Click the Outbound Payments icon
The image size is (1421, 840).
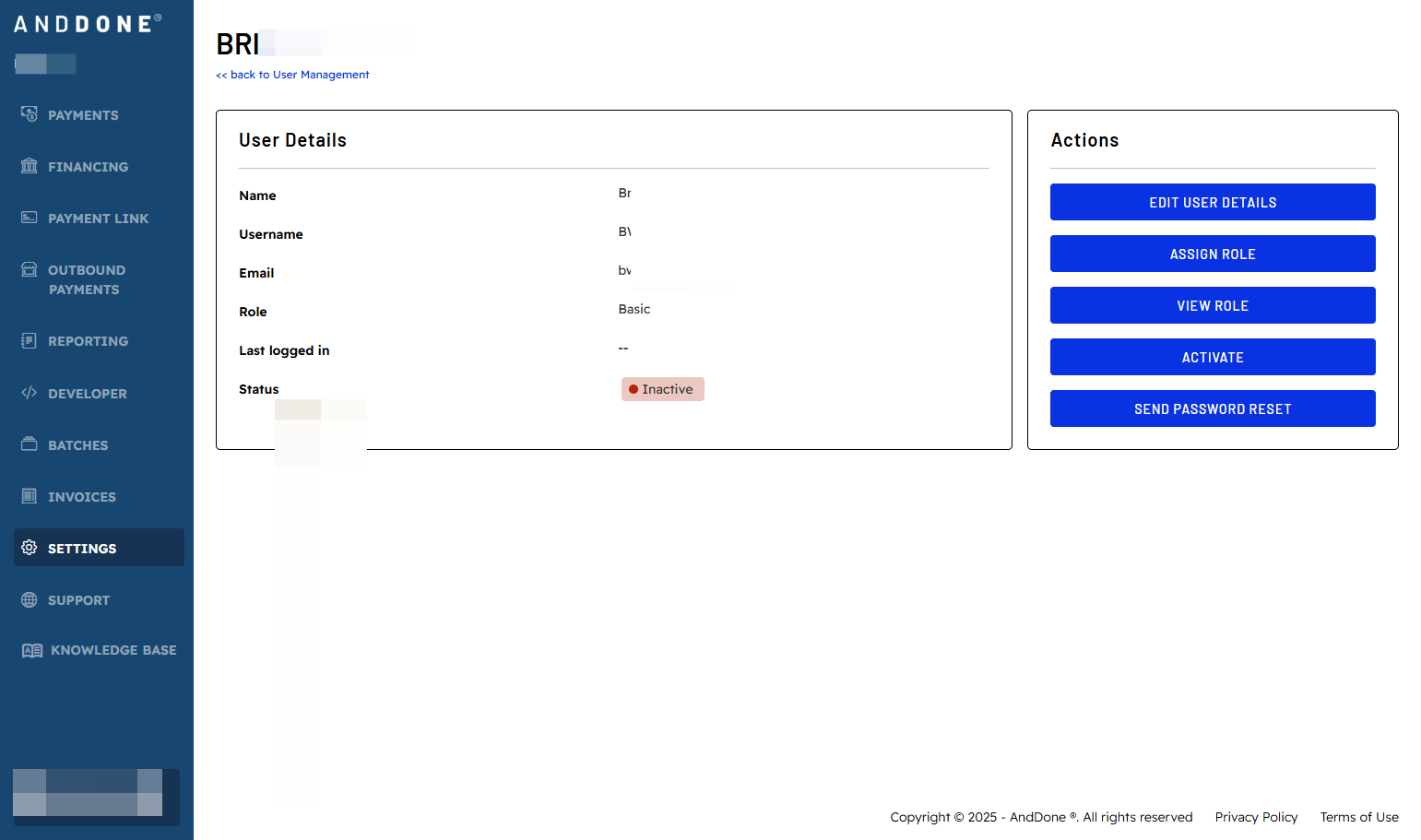pyautogui.click(x=30, y=269)
